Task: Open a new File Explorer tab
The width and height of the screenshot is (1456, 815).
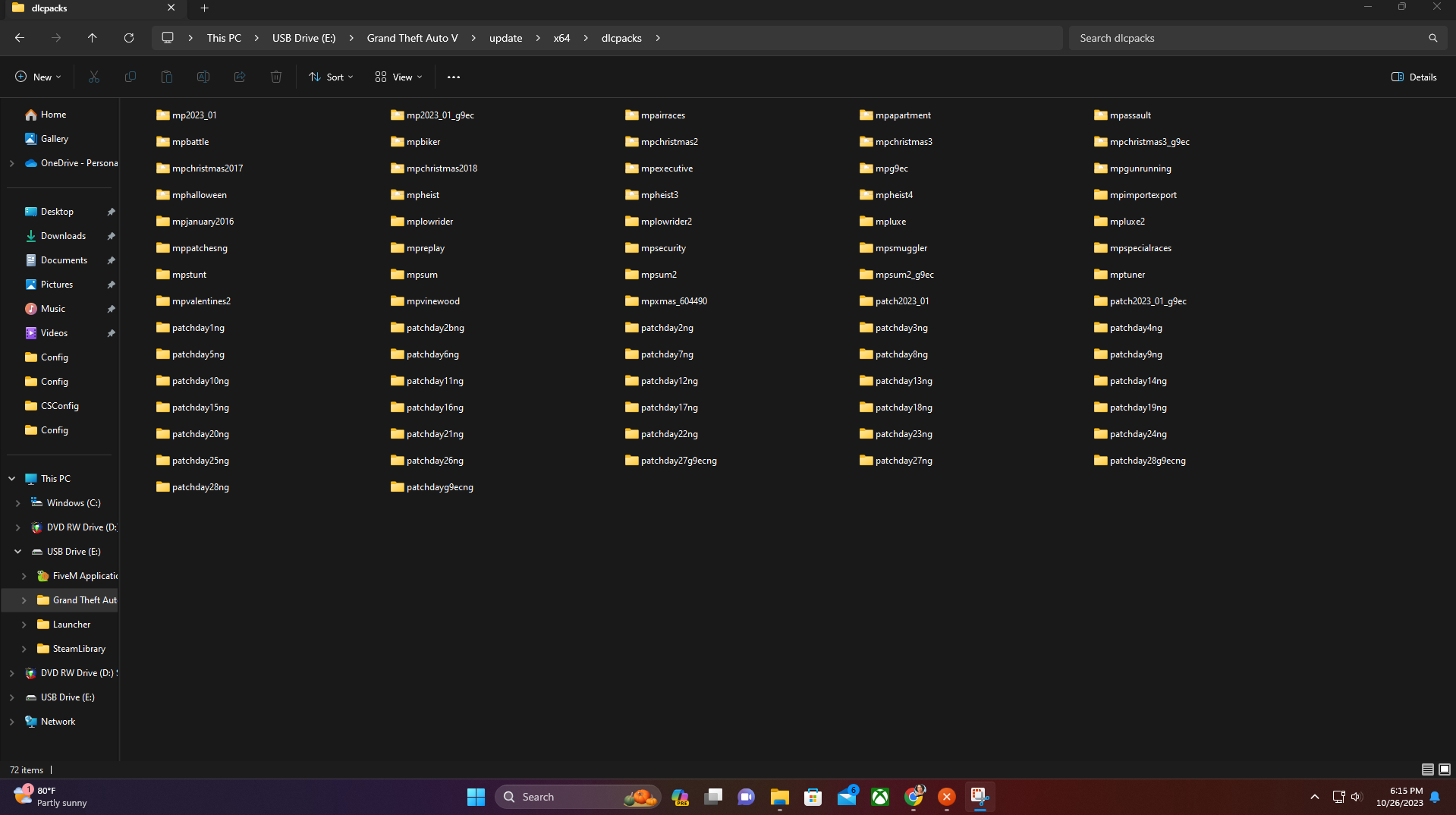Action: [204, 8]
